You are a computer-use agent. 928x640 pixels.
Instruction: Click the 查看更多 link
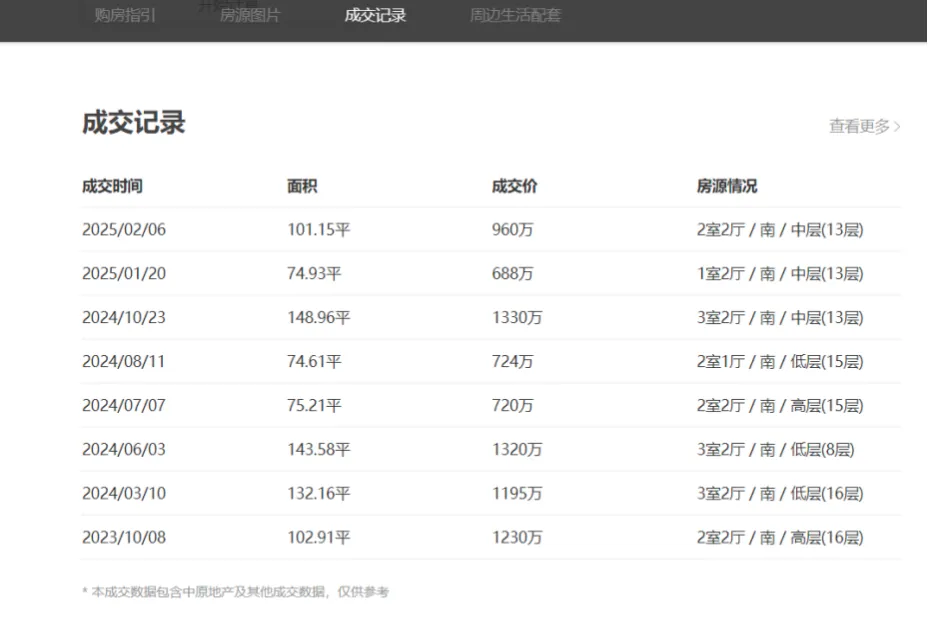pos(859,126)
